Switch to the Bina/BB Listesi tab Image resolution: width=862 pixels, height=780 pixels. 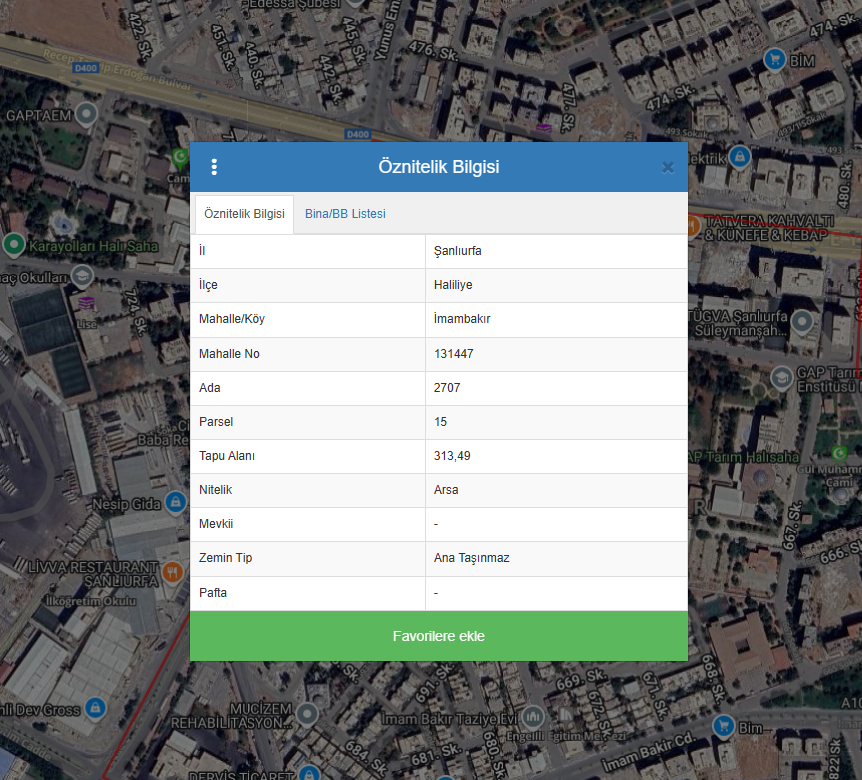pyautogui.click(x=345, y=214)
